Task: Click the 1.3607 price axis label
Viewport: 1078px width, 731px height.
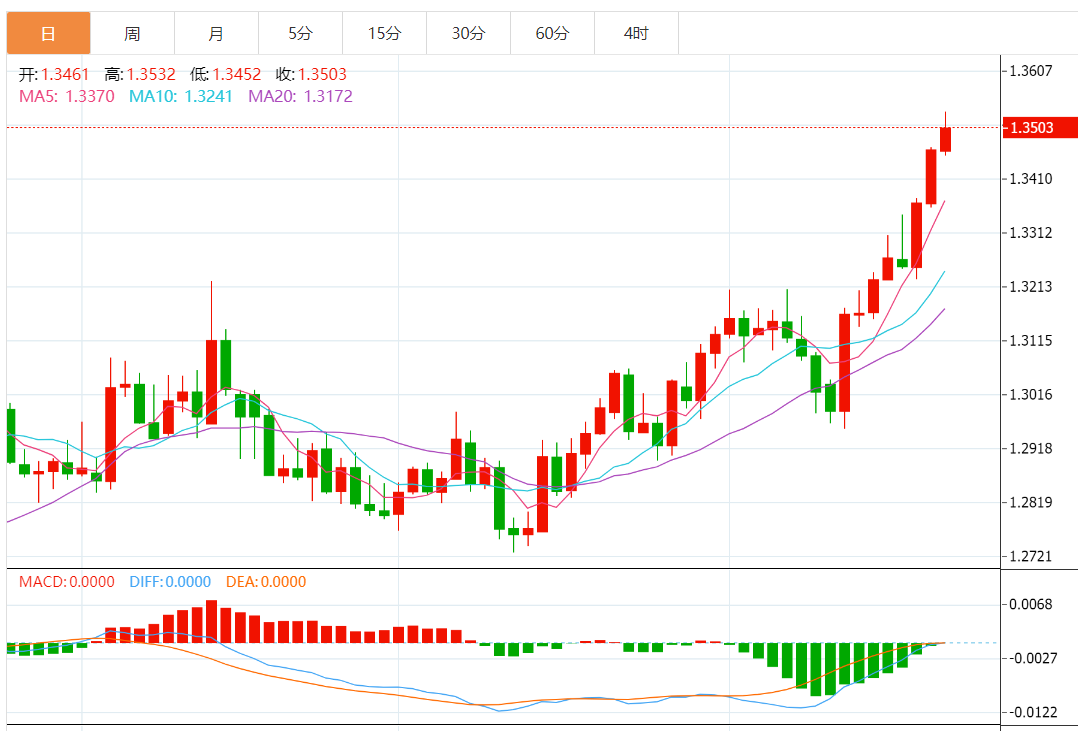Action: click(1031, 71)
